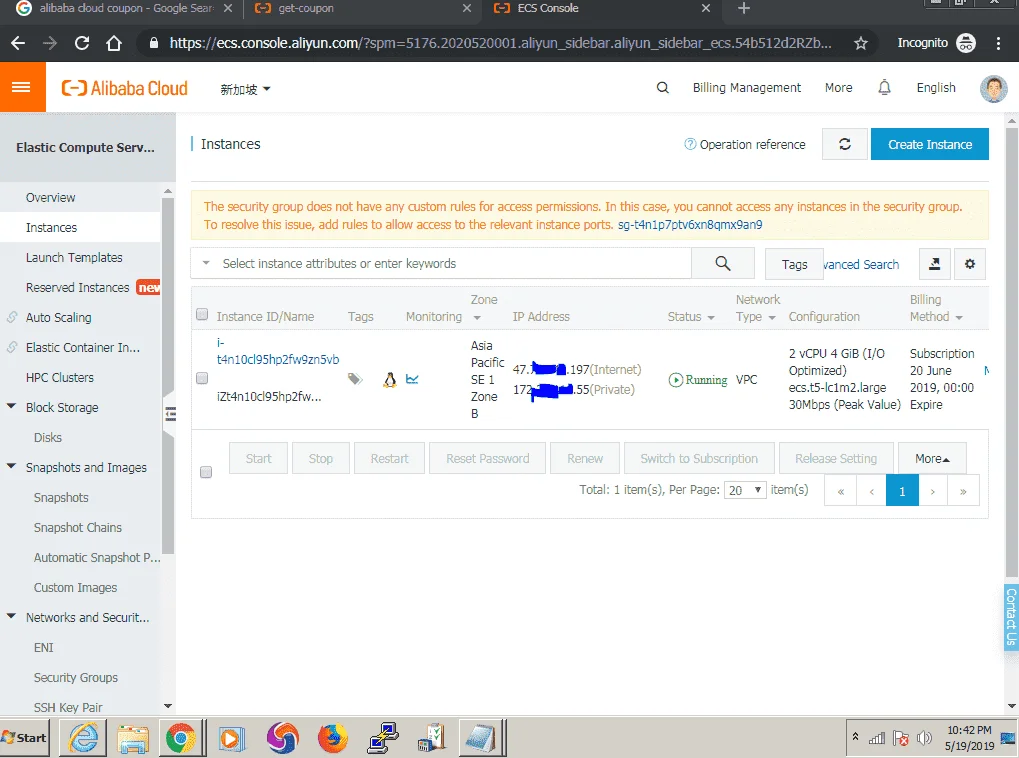The image size is (1019, 758).
Task: Collapse the Snapshots and Images section
Action: coord(11,466)
